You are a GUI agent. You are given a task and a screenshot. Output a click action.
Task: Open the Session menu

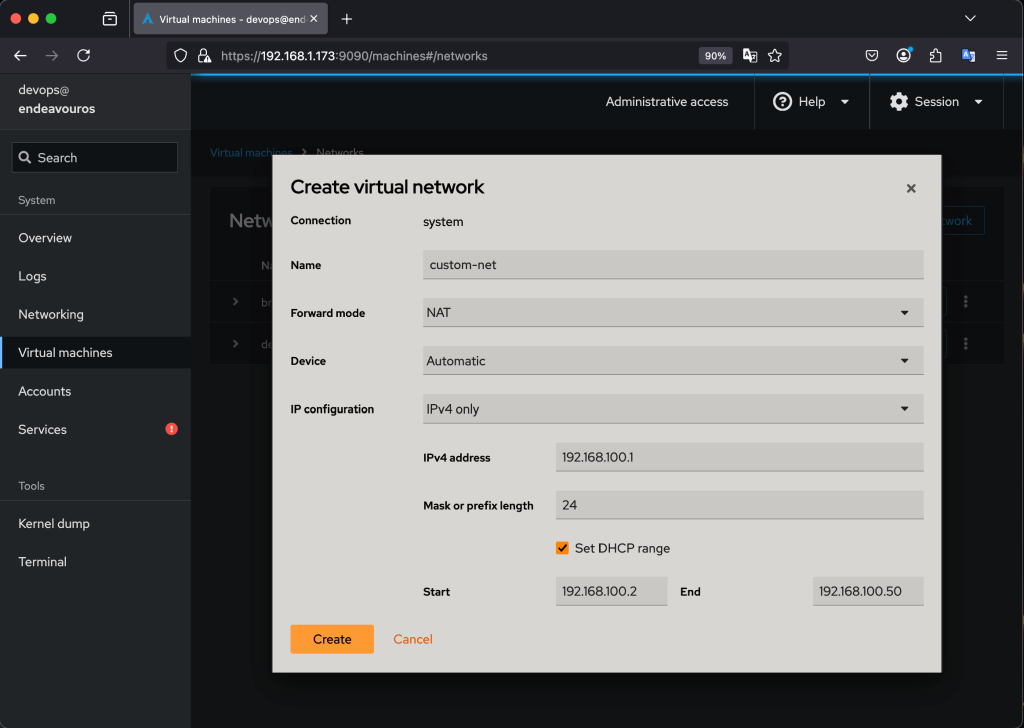[x=936, y=102]
